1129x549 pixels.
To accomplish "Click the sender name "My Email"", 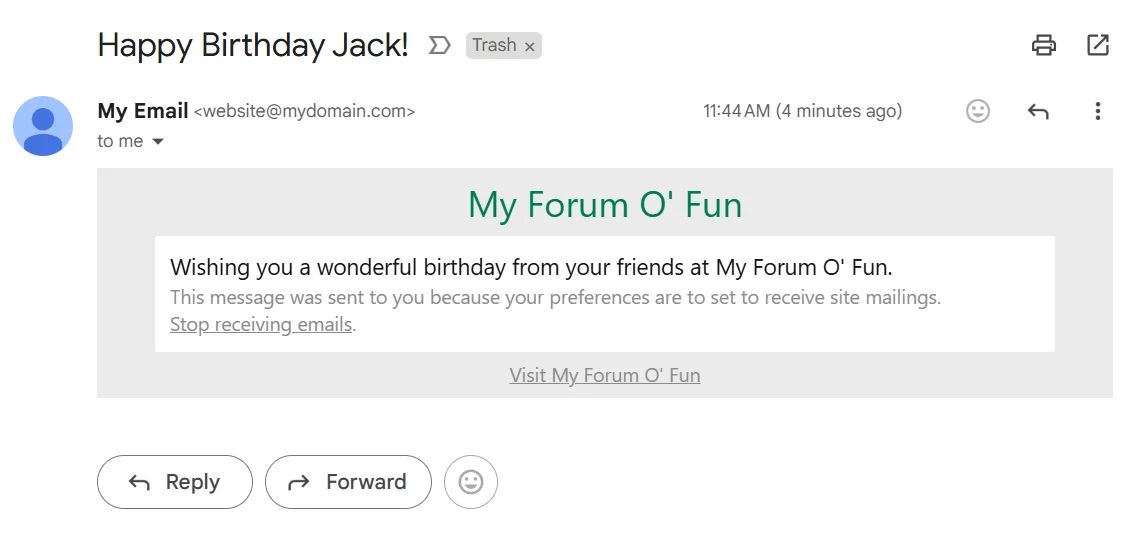I will pyautogui.click(x=143, y=111).
